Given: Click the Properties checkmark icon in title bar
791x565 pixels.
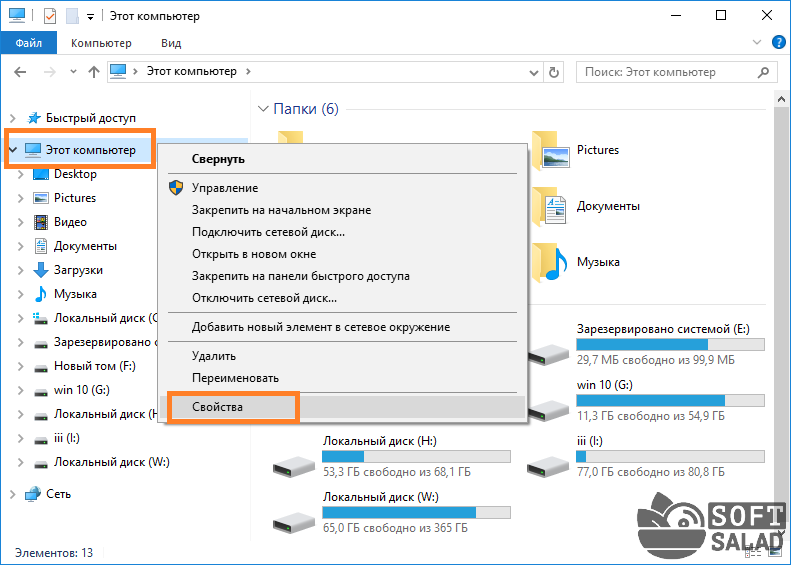Looking at the screenshot, I should coord(50,16).
